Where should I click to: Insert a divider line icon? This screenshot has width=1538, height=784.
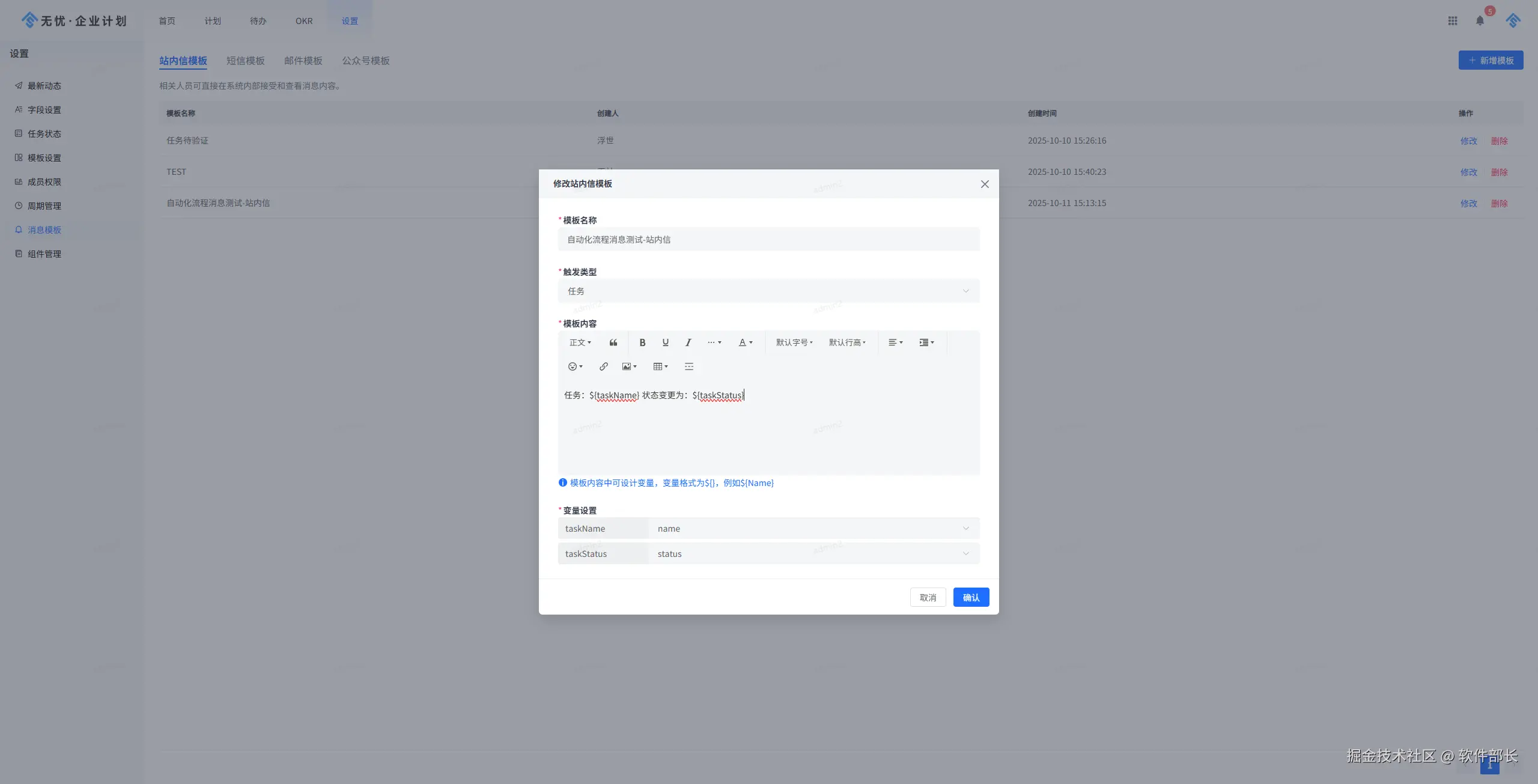click(689, 366)
